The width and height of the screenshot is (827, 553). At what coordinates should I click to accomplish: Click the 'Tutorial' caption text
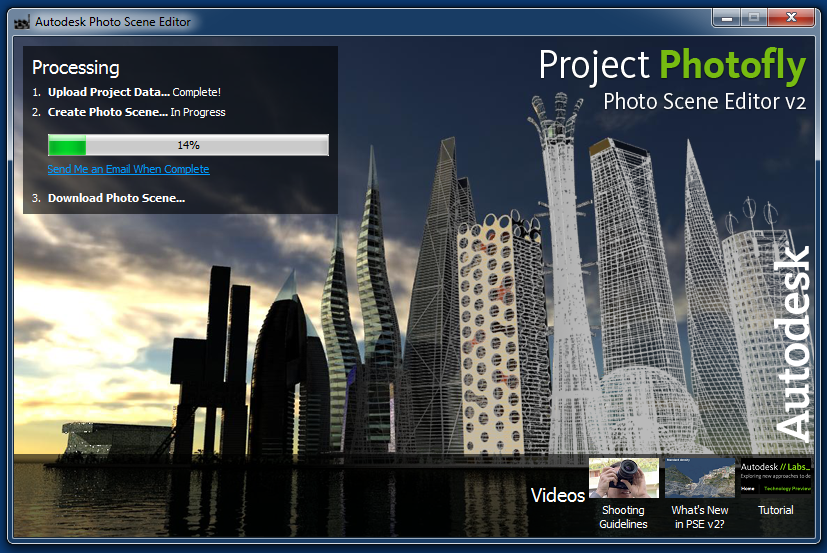(x=775, y=510)
